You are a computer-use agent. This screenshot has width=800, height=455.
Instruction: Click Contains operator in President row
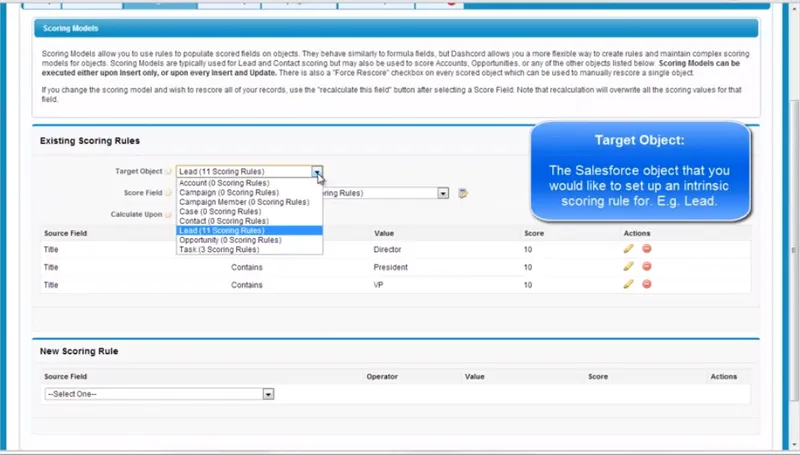[246, 267]
